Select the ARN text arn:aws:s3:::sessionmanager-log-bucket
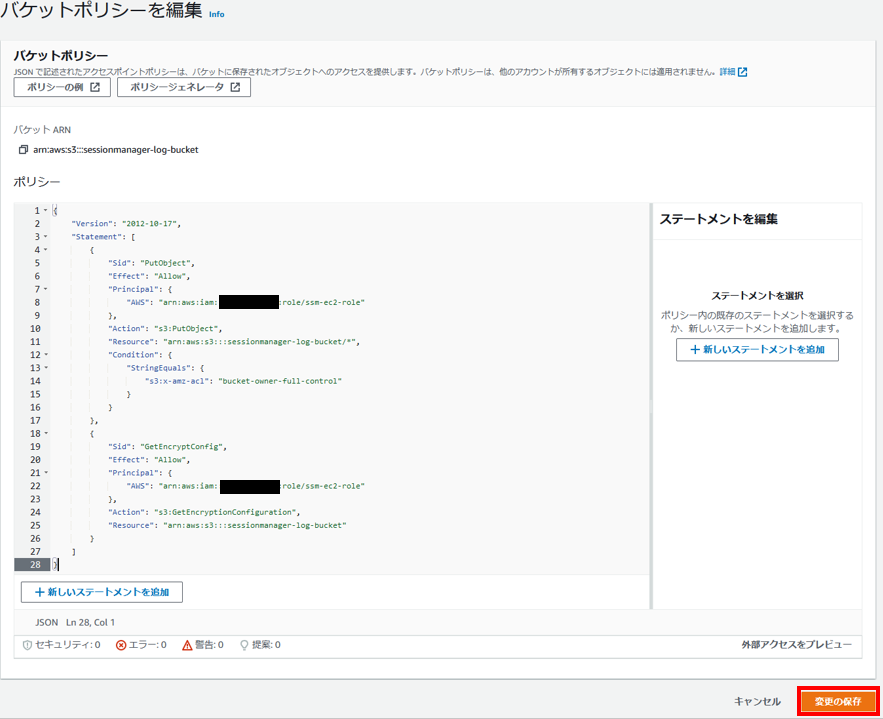Viewport: 883px width, 719px height. [115, 150]
